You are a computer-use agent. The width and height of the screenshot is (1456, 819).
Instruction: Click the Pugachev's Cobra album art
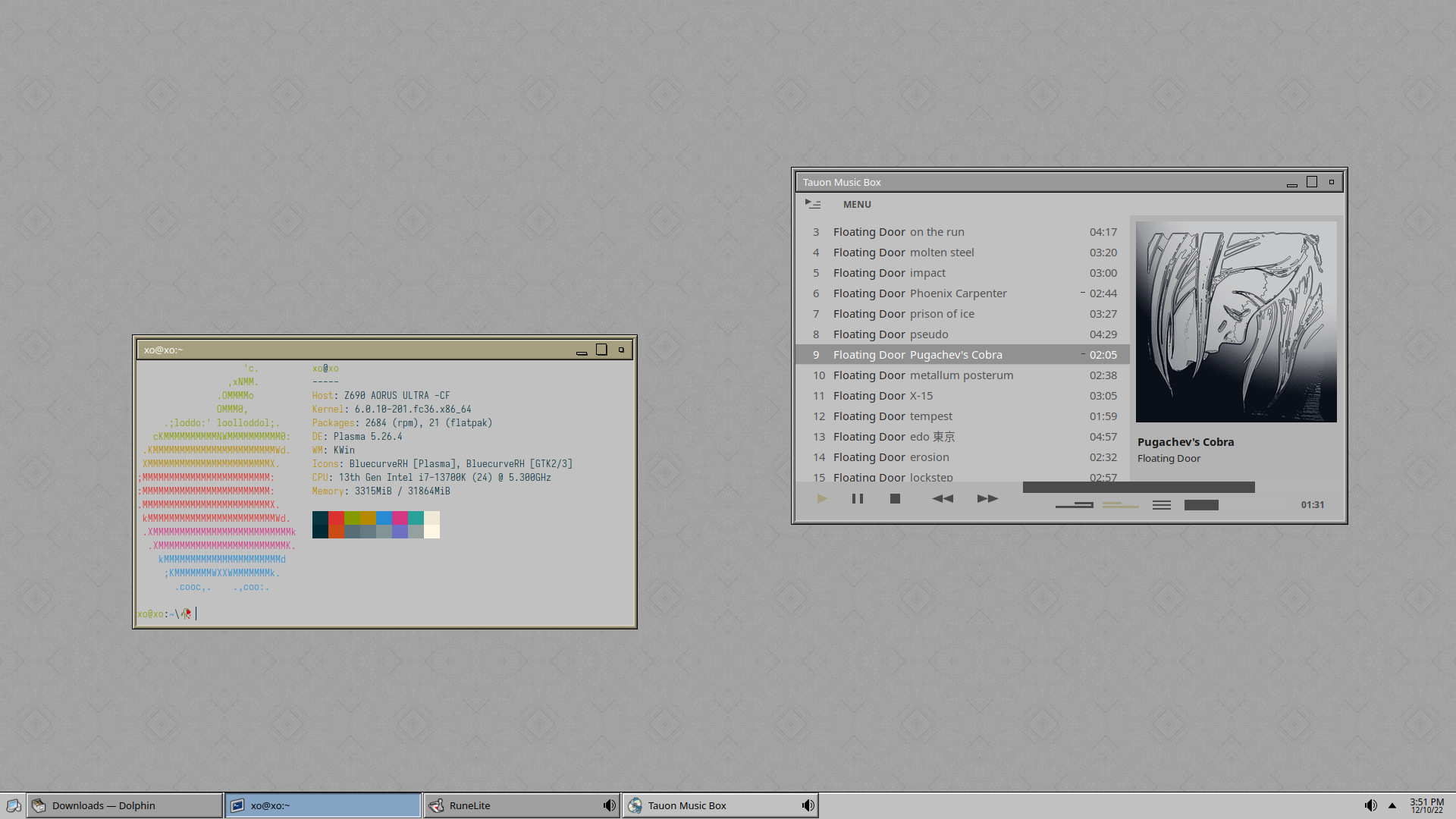tap(1236, 322)
